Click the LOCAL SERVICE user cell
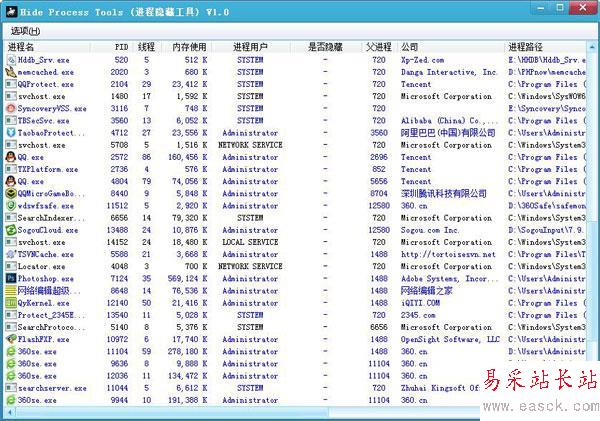Screen dimensions: 600x421 [250, 242]
